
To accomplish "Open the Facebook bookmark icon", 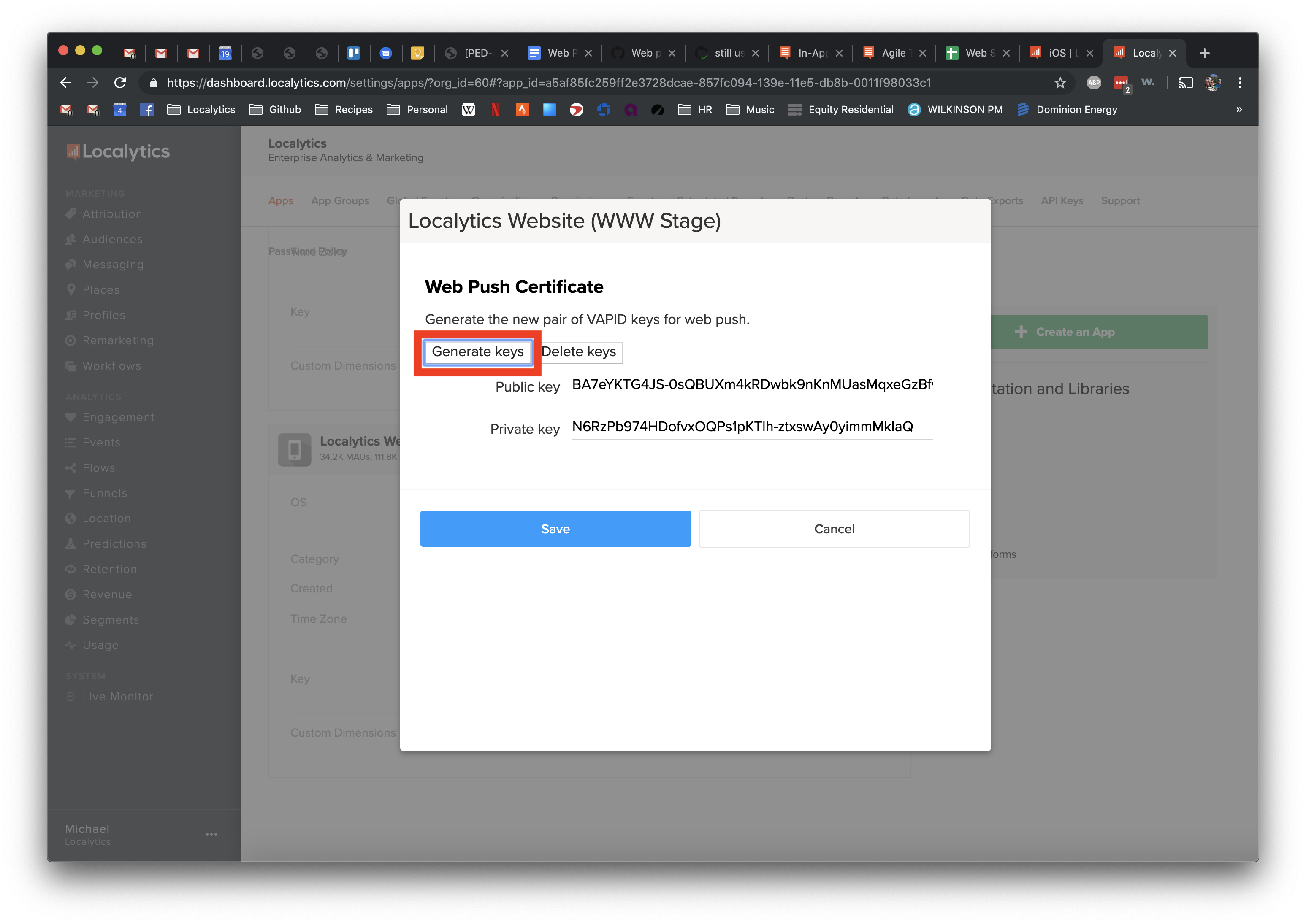I will tap(147, 110).
